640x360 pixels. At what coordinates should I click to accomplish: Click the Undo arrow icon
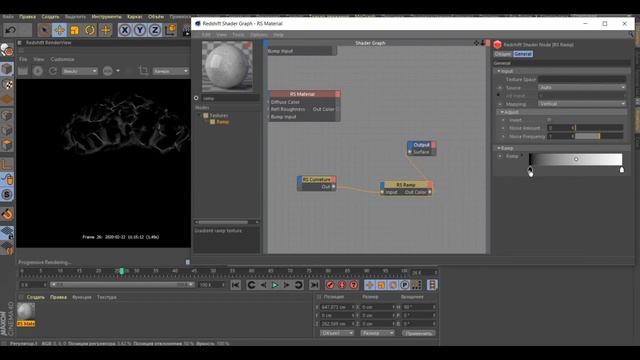(11, 30)
